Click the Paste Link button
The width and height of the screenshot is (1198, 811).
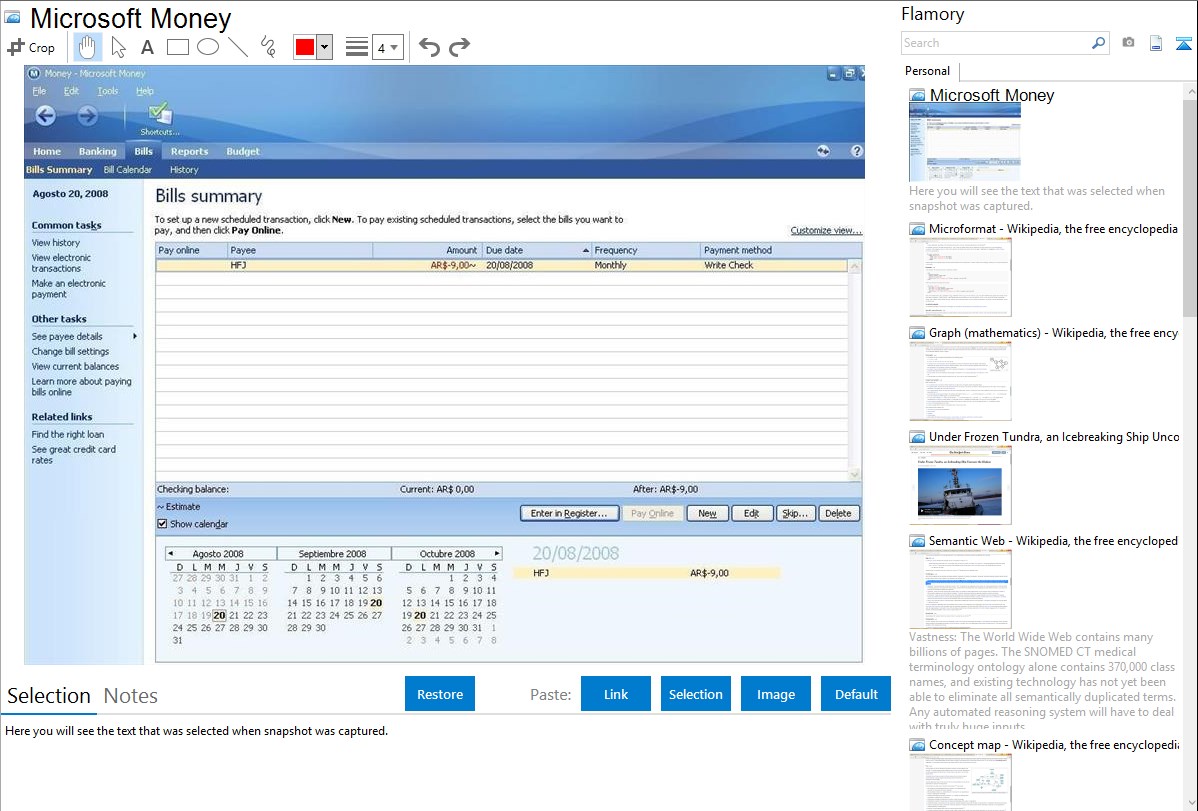pos(616,694)
